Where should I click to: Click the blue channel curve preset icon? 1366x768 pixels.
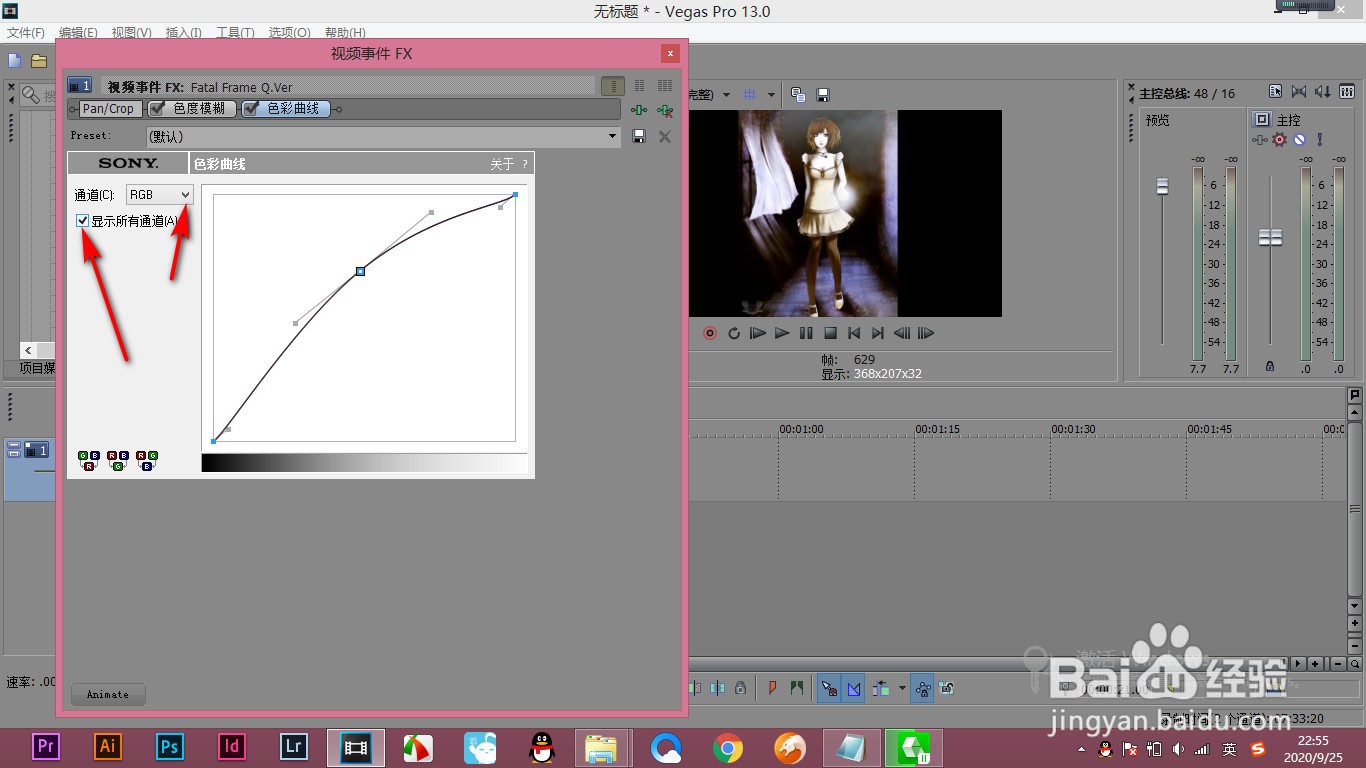147,460
